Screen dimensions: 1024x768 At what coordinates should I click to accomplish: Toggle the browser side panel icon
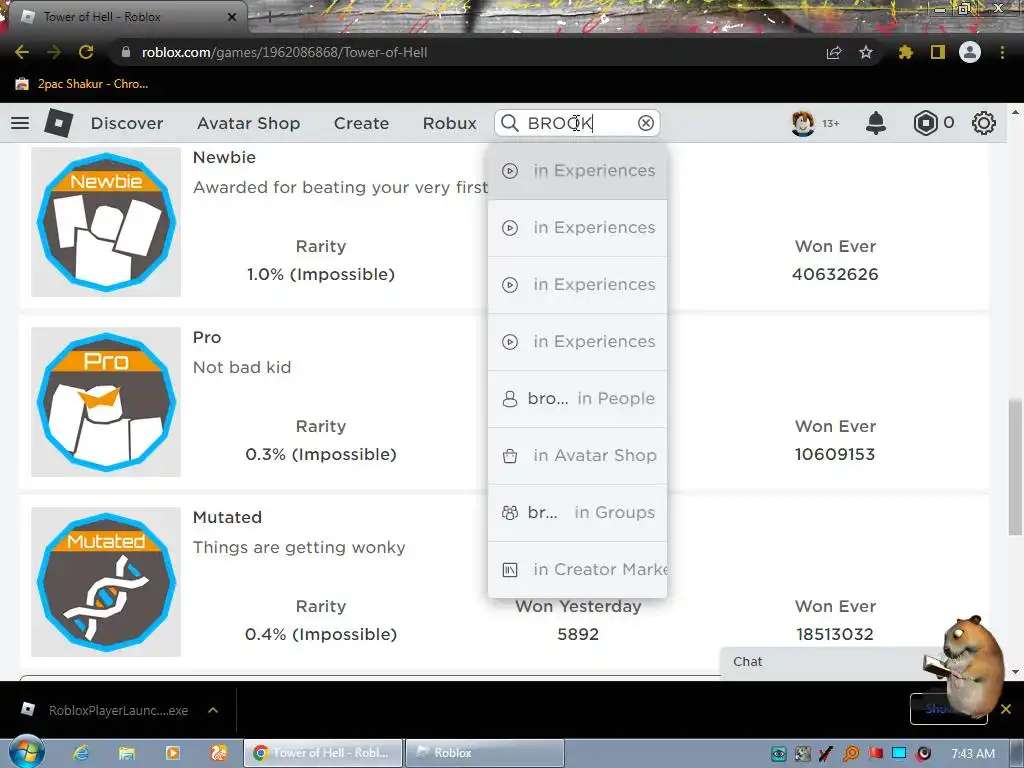(938, 52)
